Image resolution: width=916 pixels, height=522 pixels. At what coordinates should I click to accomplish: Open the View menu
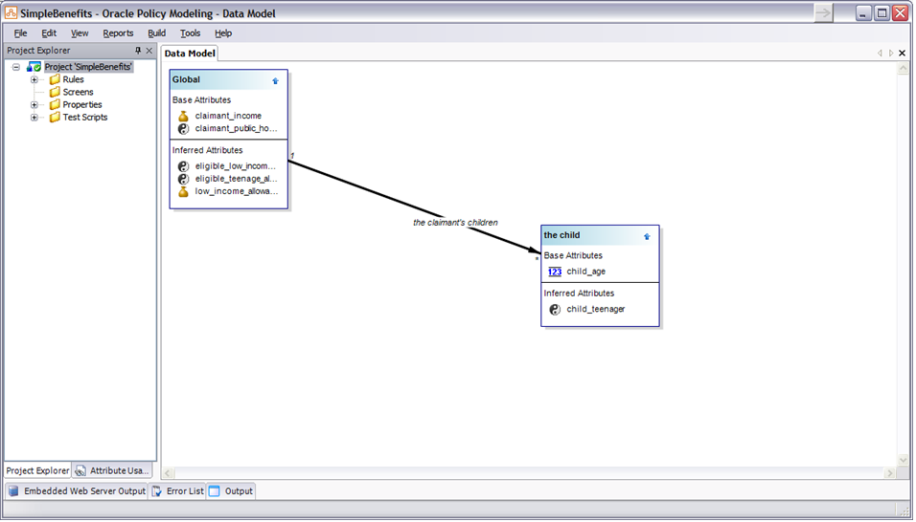[79, 33]
